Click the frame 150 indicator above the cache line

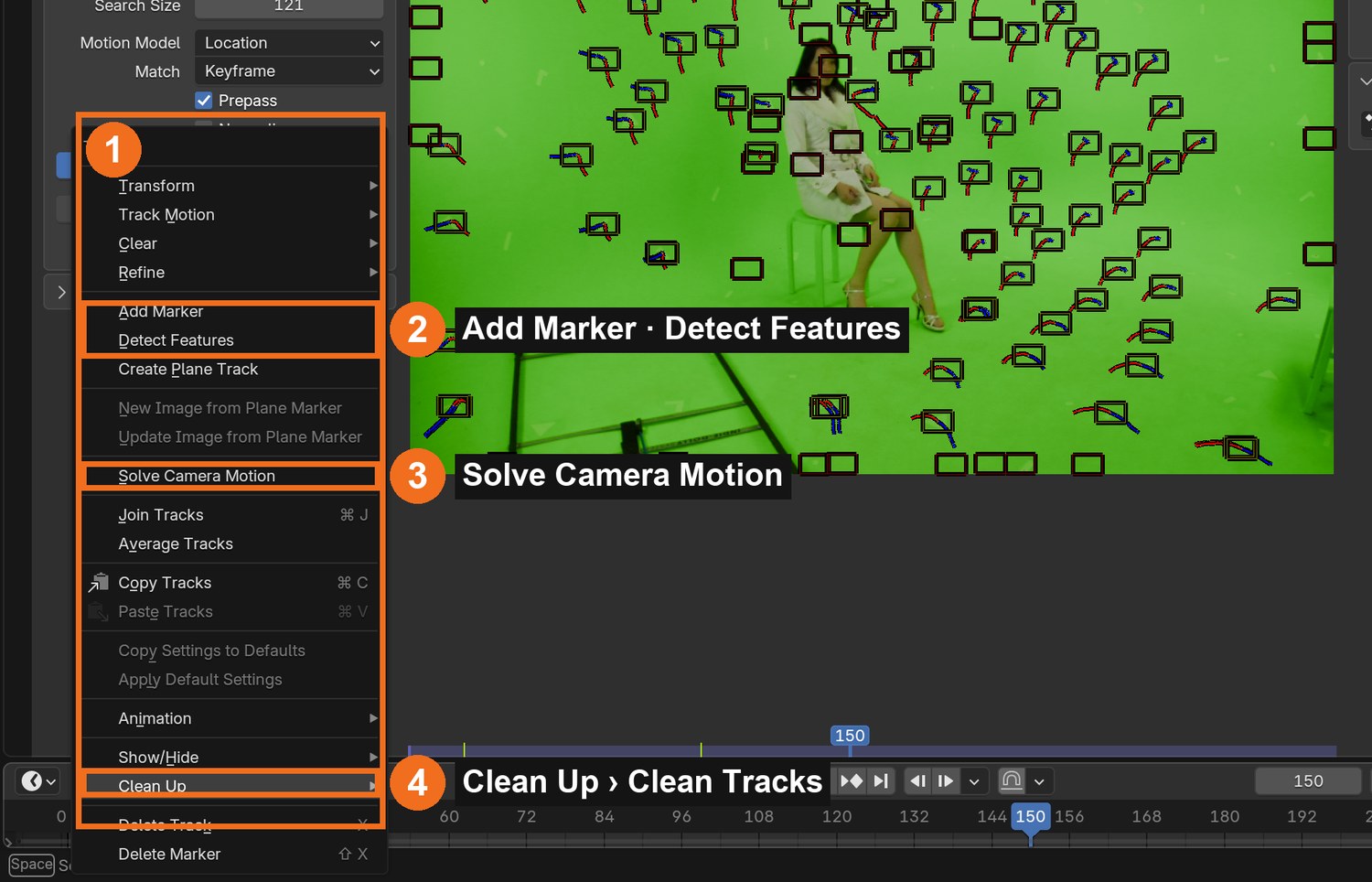pyautogui.click(x=850, y=736)
